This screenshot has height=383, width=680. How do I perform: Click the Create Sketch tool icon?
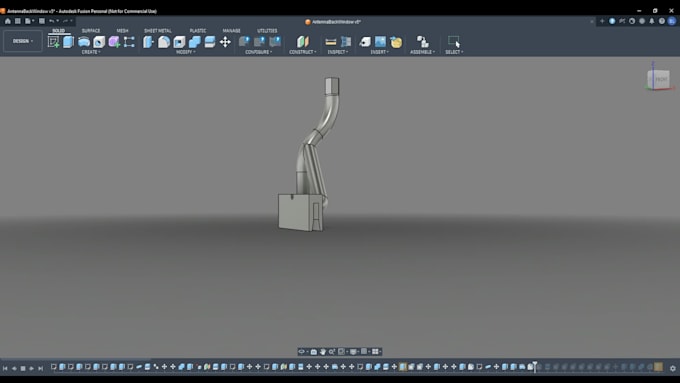pyautogui.click(x=54, y=42)
